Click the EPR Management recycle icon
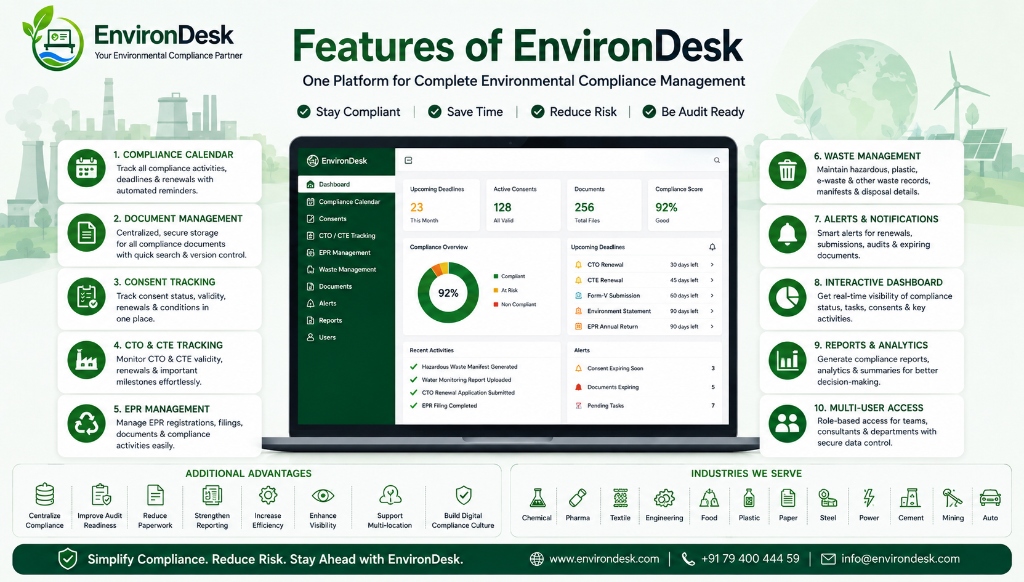Viewport: 1024px width, 582px height. (x=86, y=424)
